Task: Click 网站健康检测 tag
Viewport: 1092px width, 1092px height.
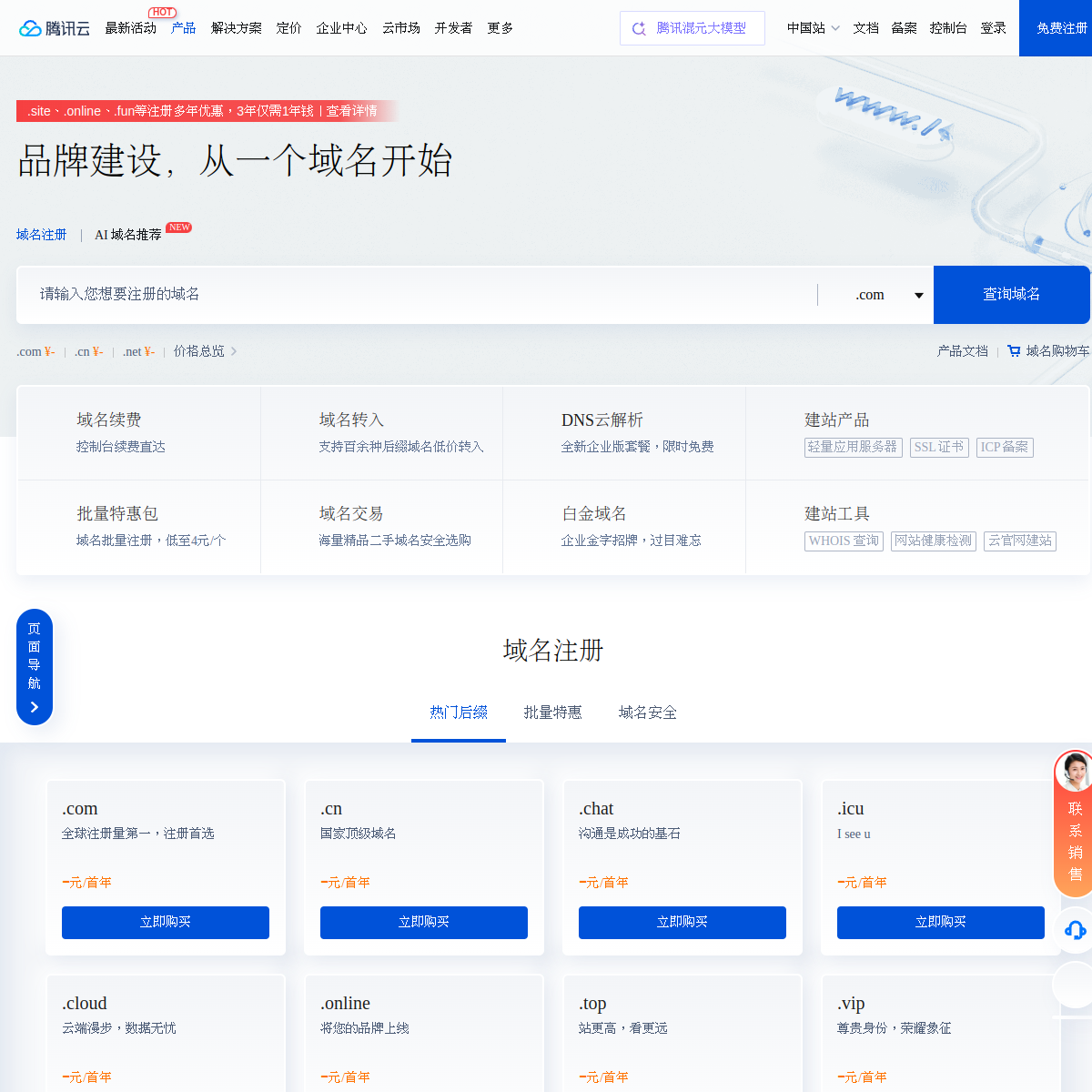Action: [934, 541]
